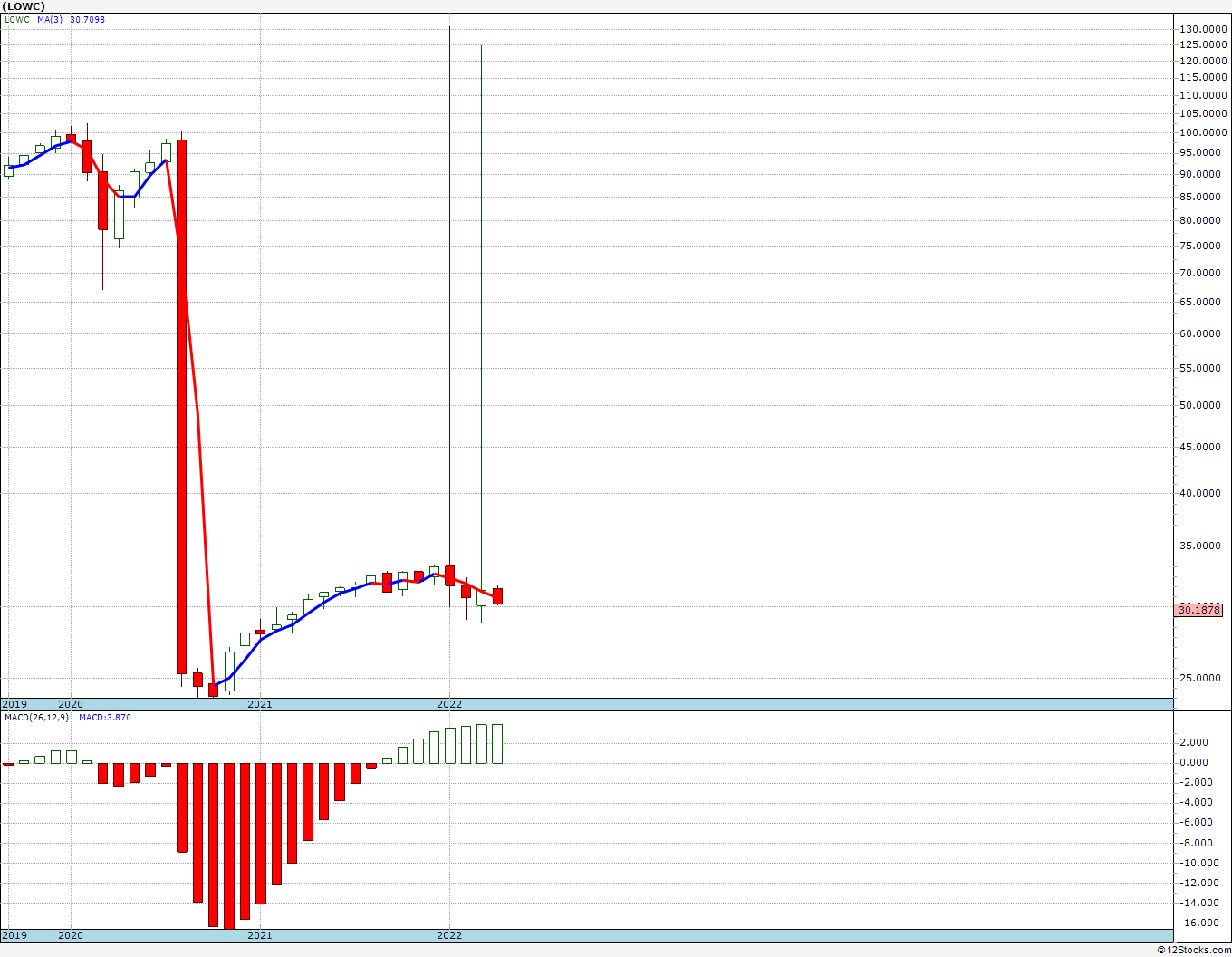Select the 95.0000 price axis label
This screenshot has width=1232, height=957.
[1201, 153]
